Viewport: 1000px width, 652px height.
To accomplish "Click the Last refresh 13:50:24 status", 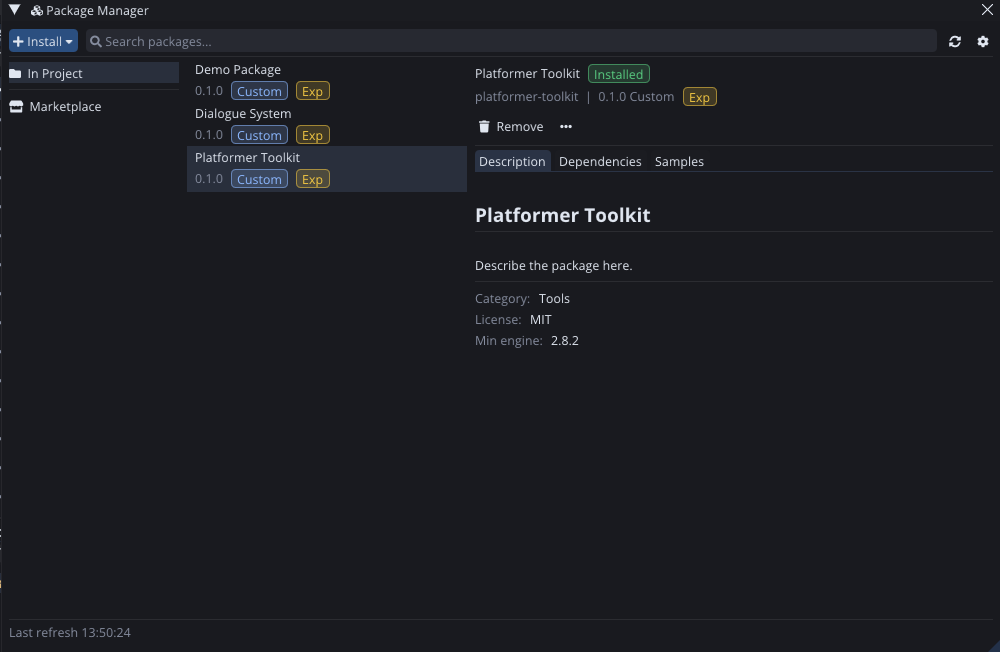I will (70, 632).
